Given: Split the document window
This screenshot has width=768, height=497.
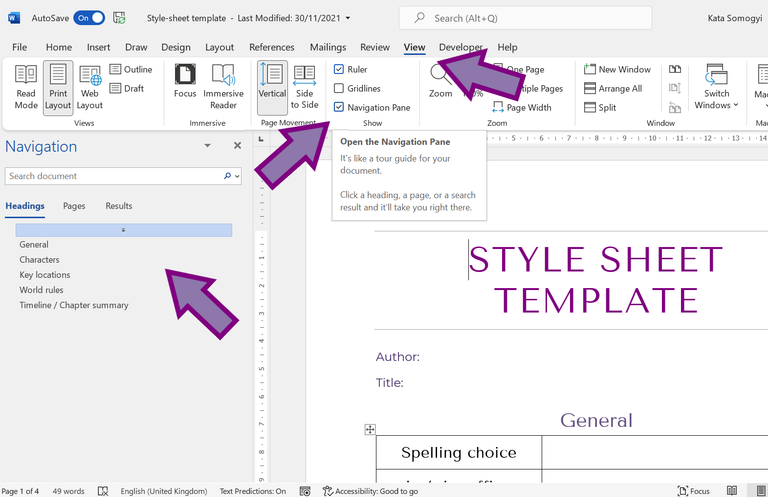Looking at the screenshot, I should [600, 108].
